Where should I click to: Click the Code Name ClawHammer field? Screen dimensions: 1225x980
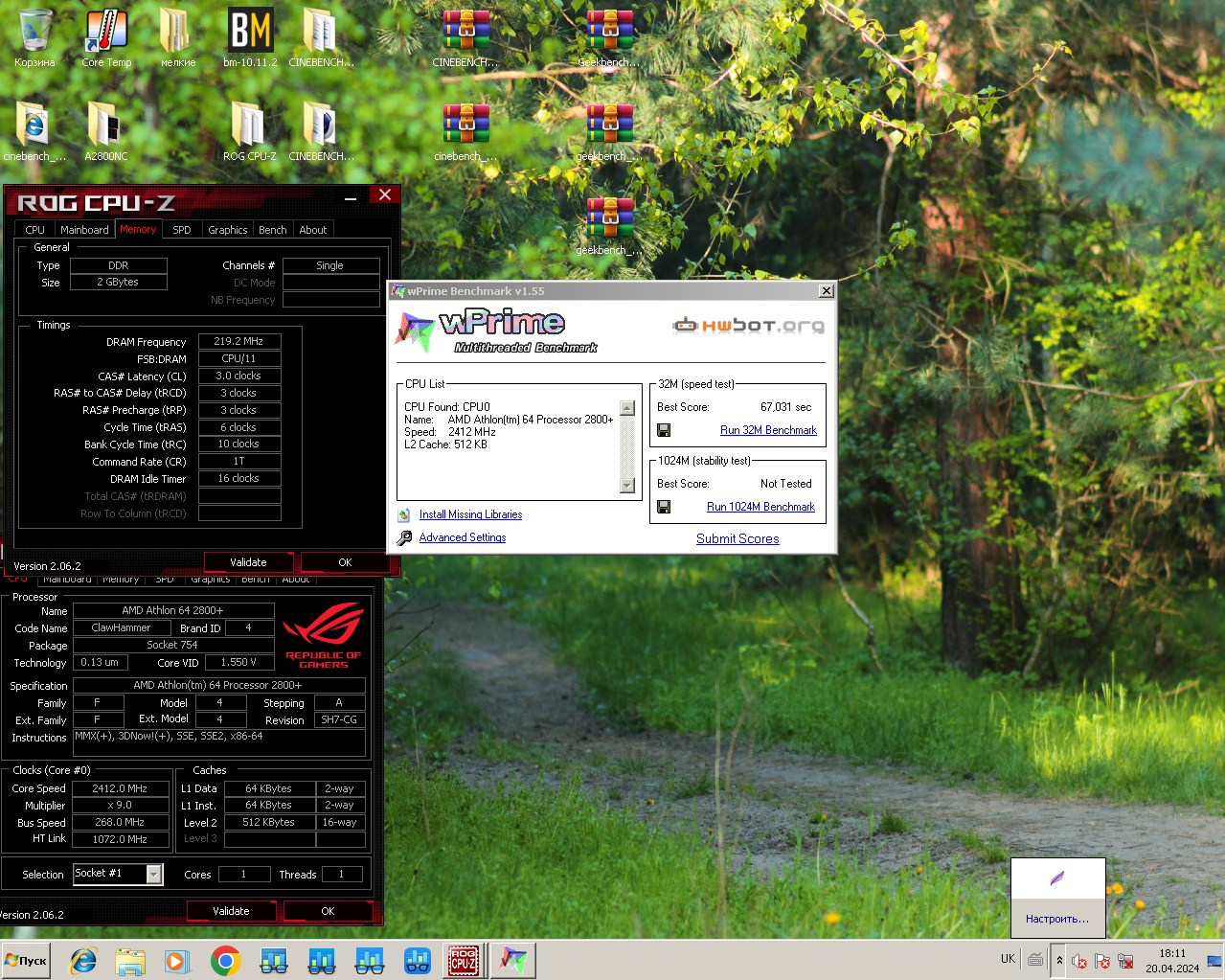pyautogui.click(x=121, y=627)
